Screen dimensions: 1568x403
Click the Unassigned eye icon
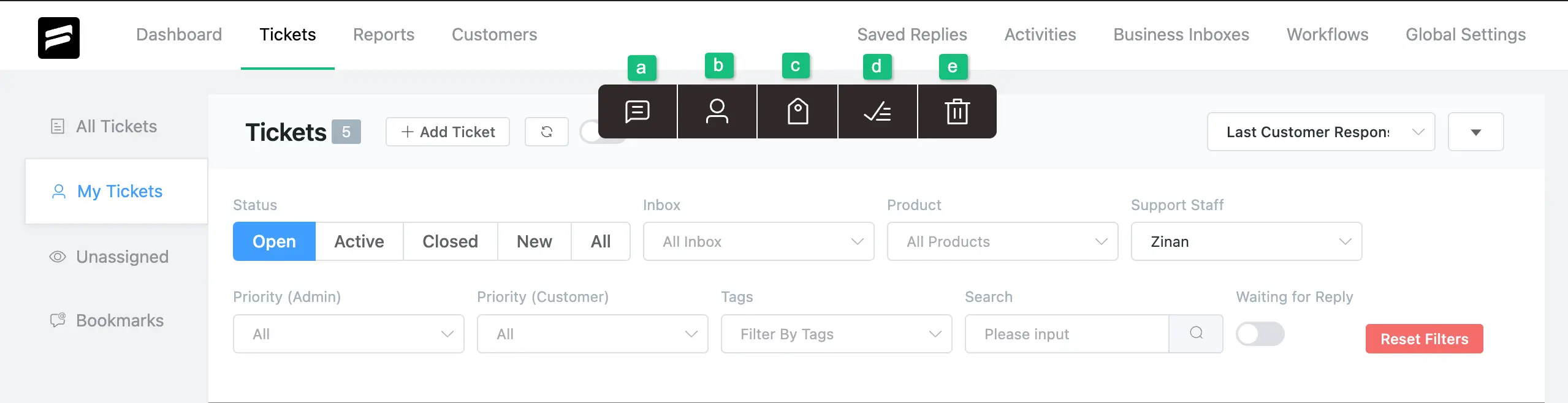(57, 257)
